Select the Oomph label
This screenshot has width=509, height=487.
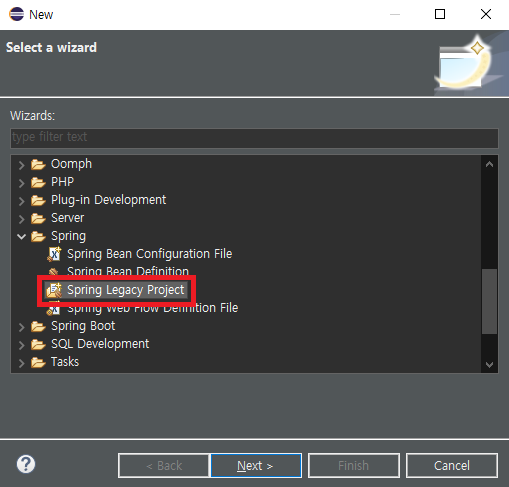(71, 164)
